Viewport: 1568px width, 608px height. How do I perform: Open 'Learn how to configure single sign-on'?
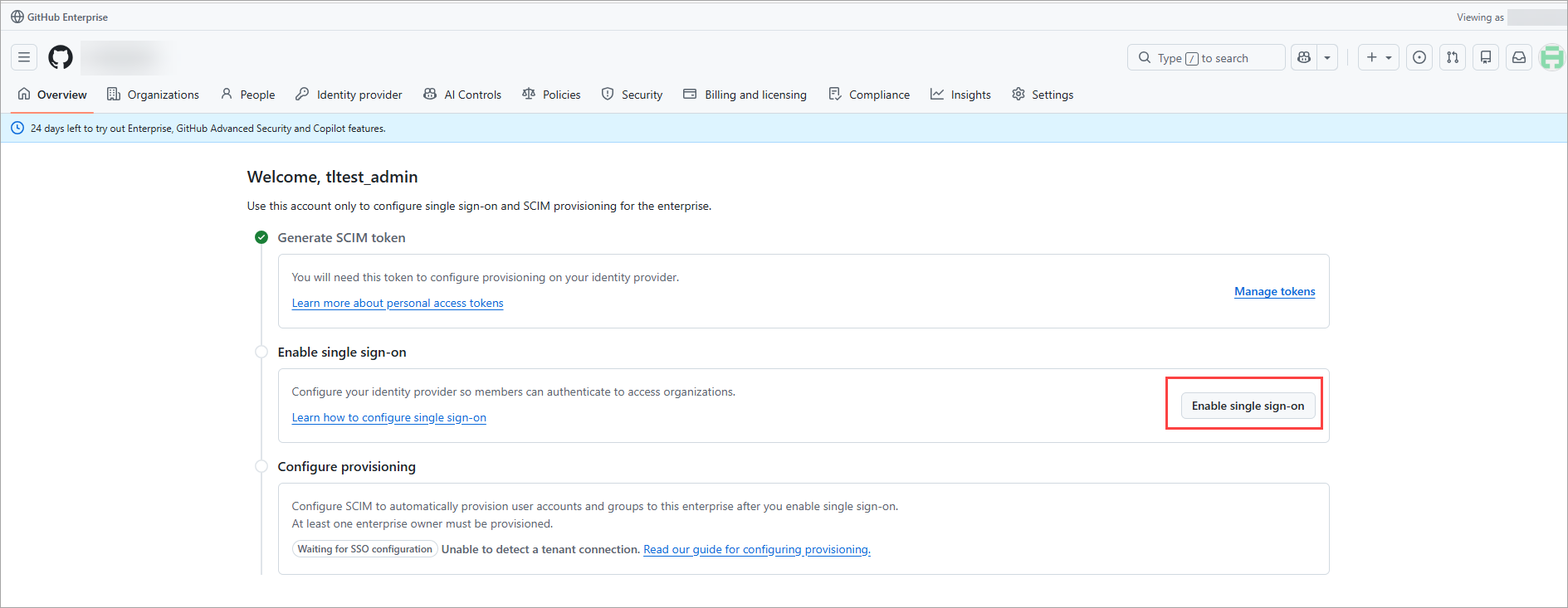(389, 418)
